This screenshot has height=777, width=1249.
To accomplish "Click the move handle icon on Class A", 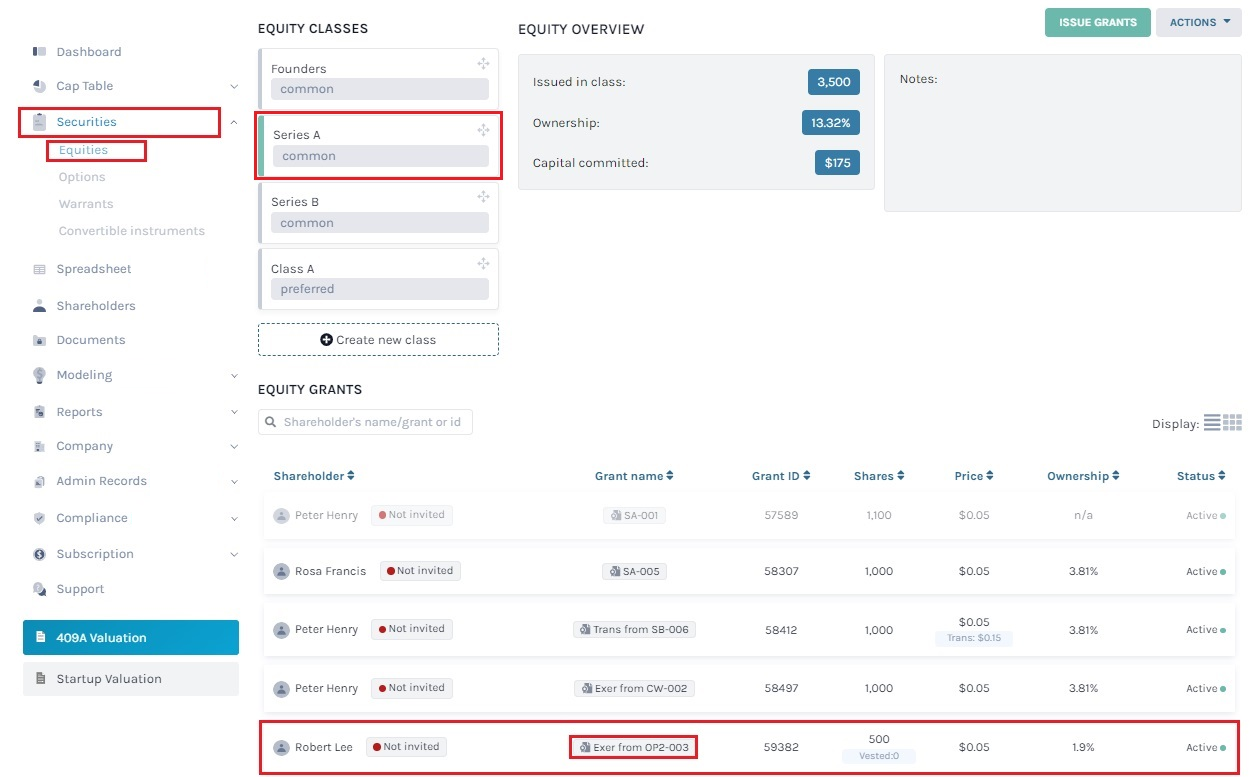I will [x=483, y=263].
